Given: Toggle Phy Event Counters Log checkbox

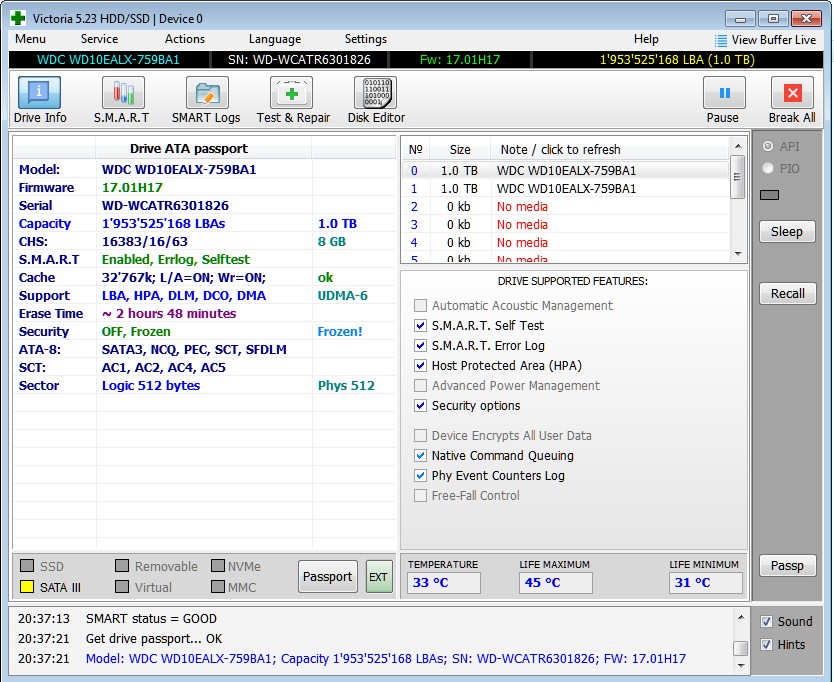Looking at the screenshot, I should pos(420,476).
